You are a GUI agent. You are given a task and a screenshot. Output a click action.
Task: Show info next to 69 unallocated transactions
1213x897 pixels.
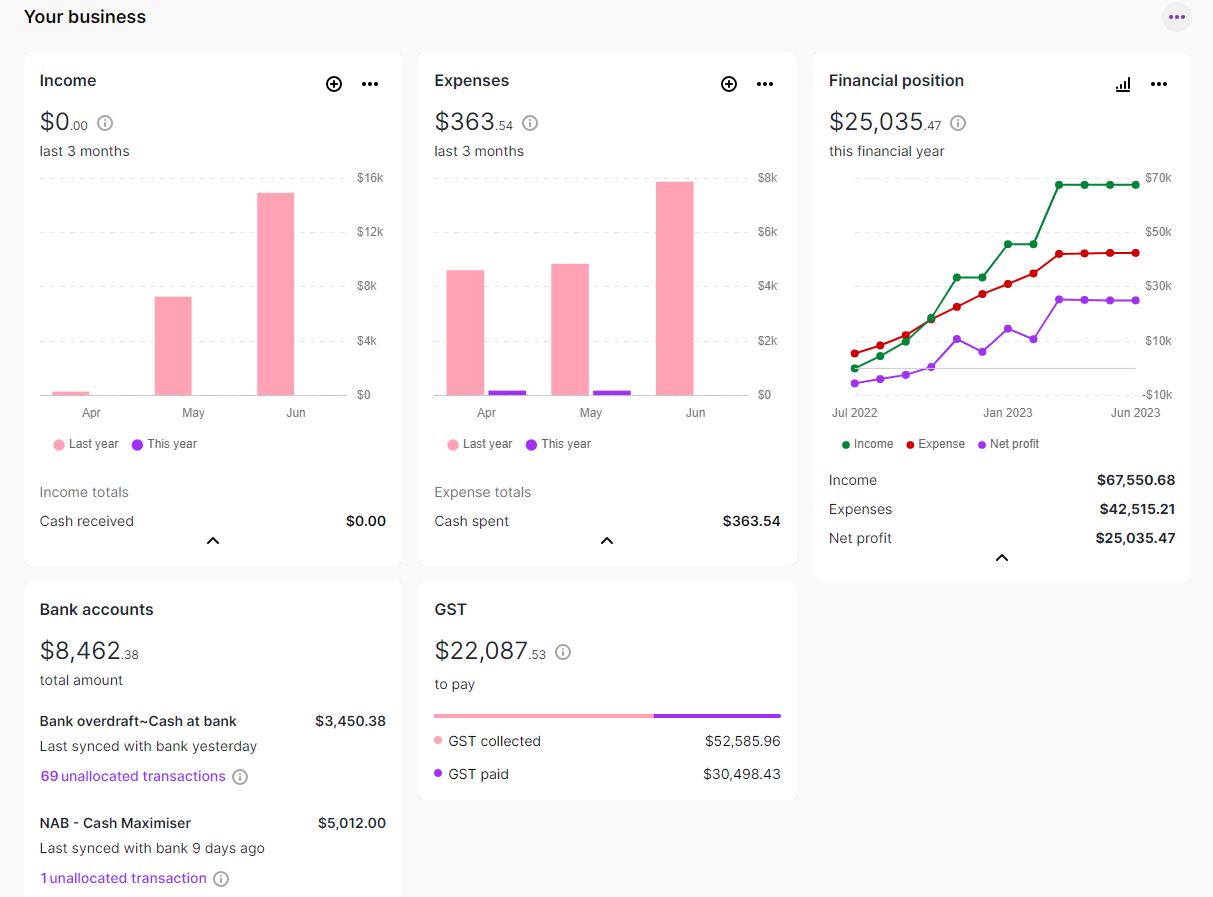pyautogui.click(x=240, y=777)
